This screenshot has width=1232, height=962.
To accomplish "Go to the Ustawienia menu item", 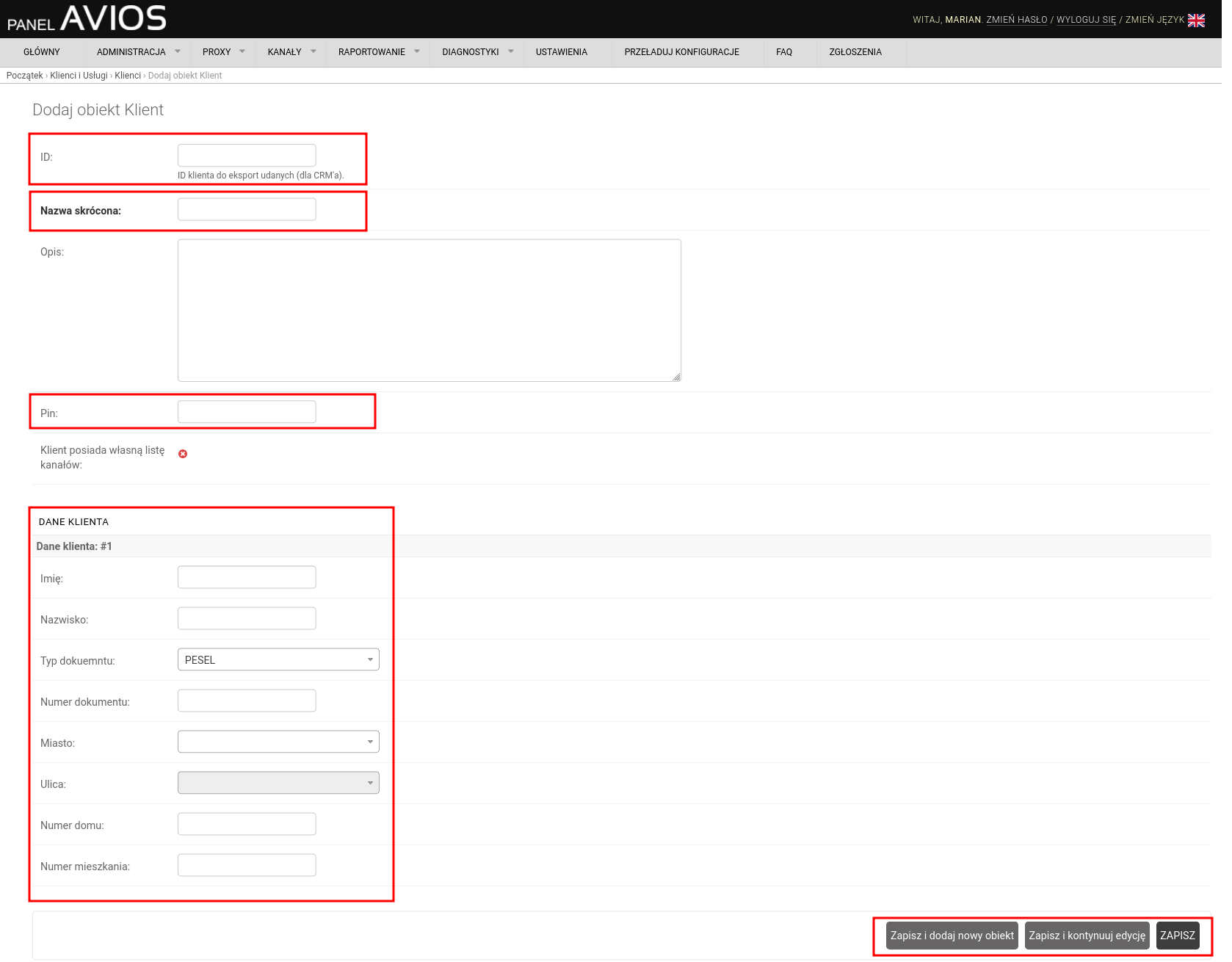I will tap(561, 52).
